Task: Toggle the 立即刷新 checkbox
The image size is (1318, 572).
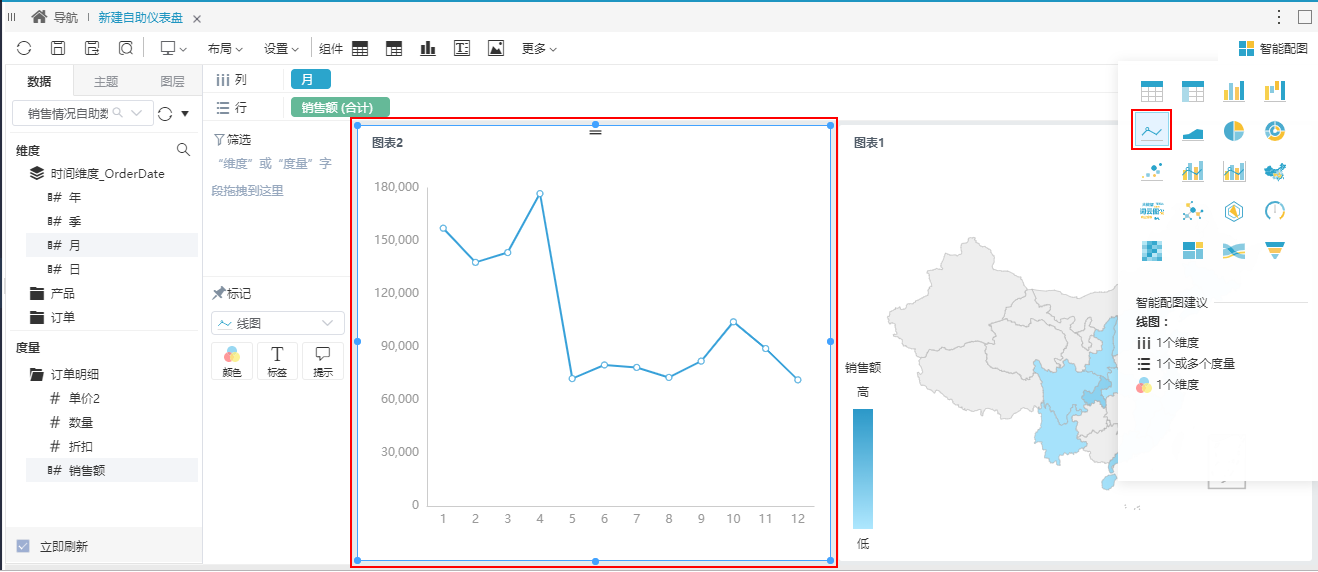Action: (23, 546)
